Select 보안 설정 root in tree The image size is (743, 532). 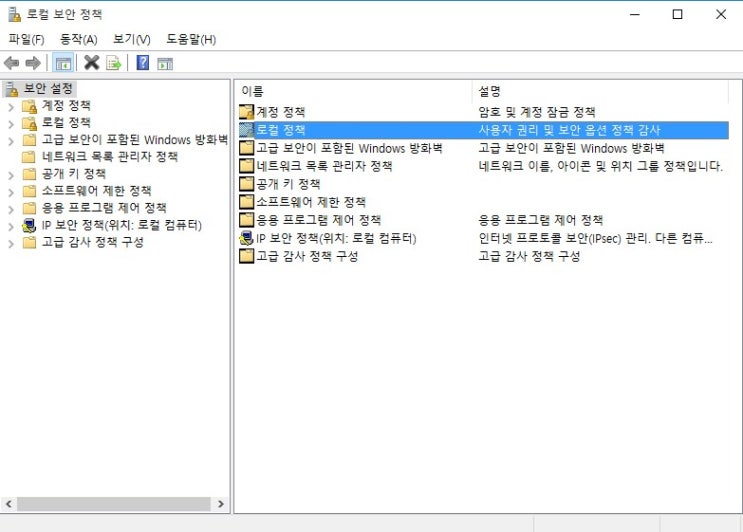point(48,89)
